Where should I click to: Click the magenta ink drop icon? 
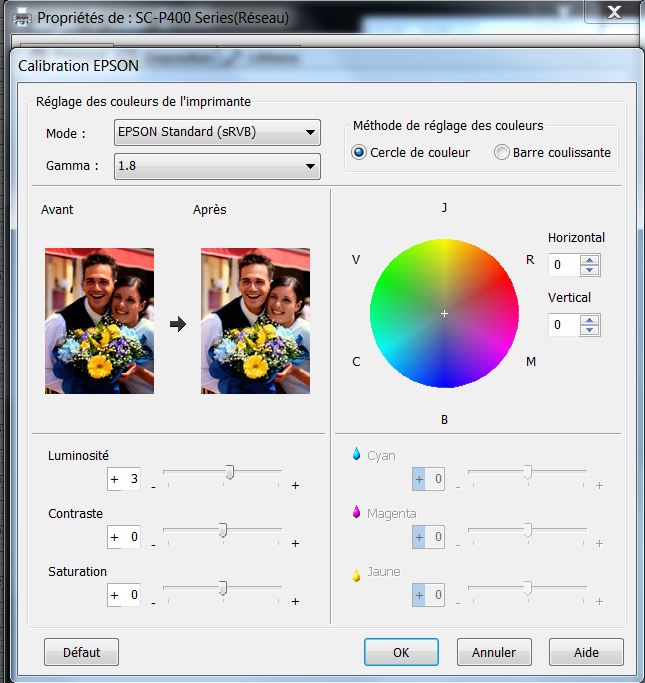tap(356, 512)
